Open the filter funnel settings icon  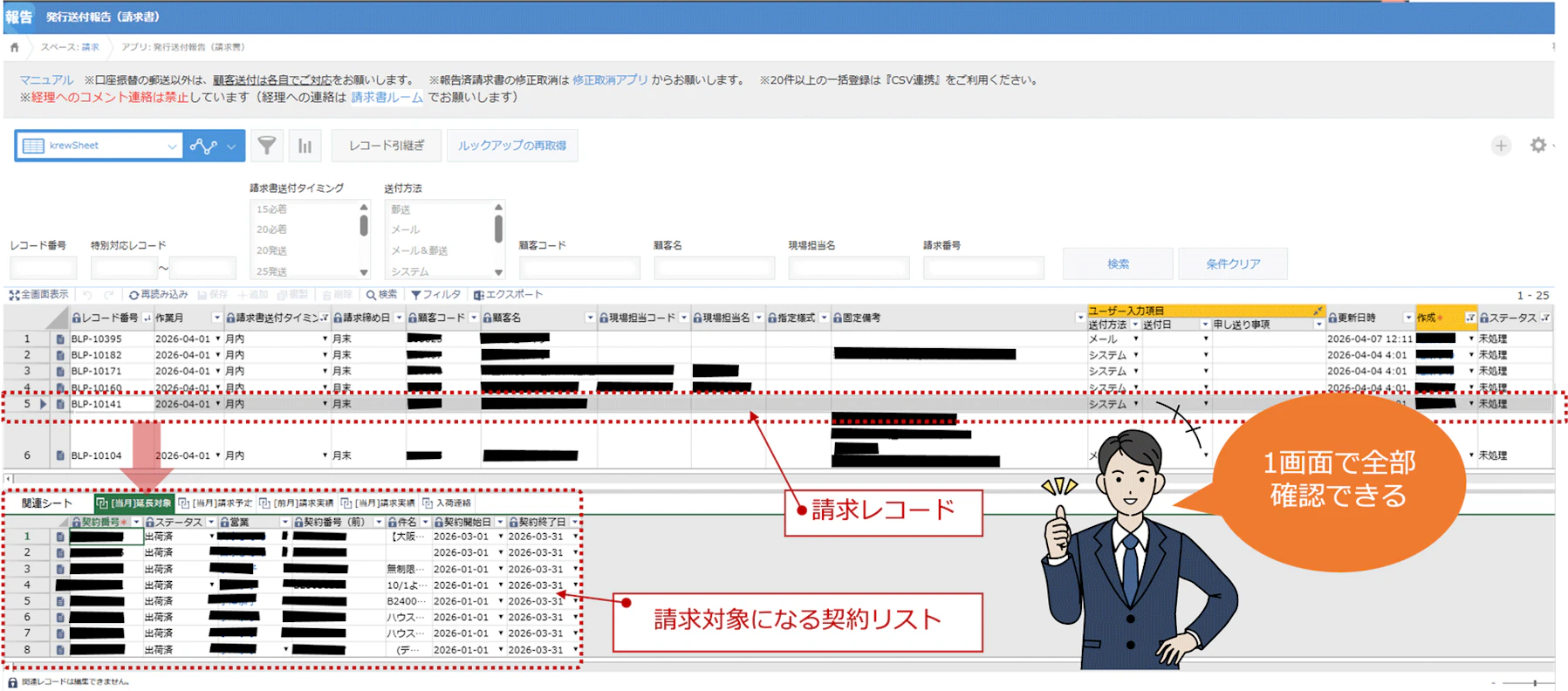(x=267, y=146)
